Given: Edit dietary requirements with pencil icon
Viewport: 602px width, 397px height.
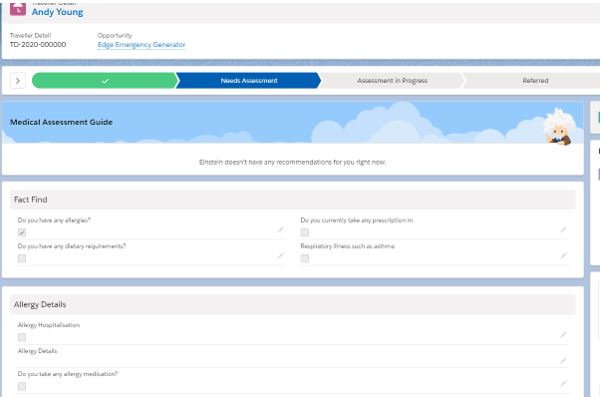Looking at the screenshot, I should (x=281, y=256).
